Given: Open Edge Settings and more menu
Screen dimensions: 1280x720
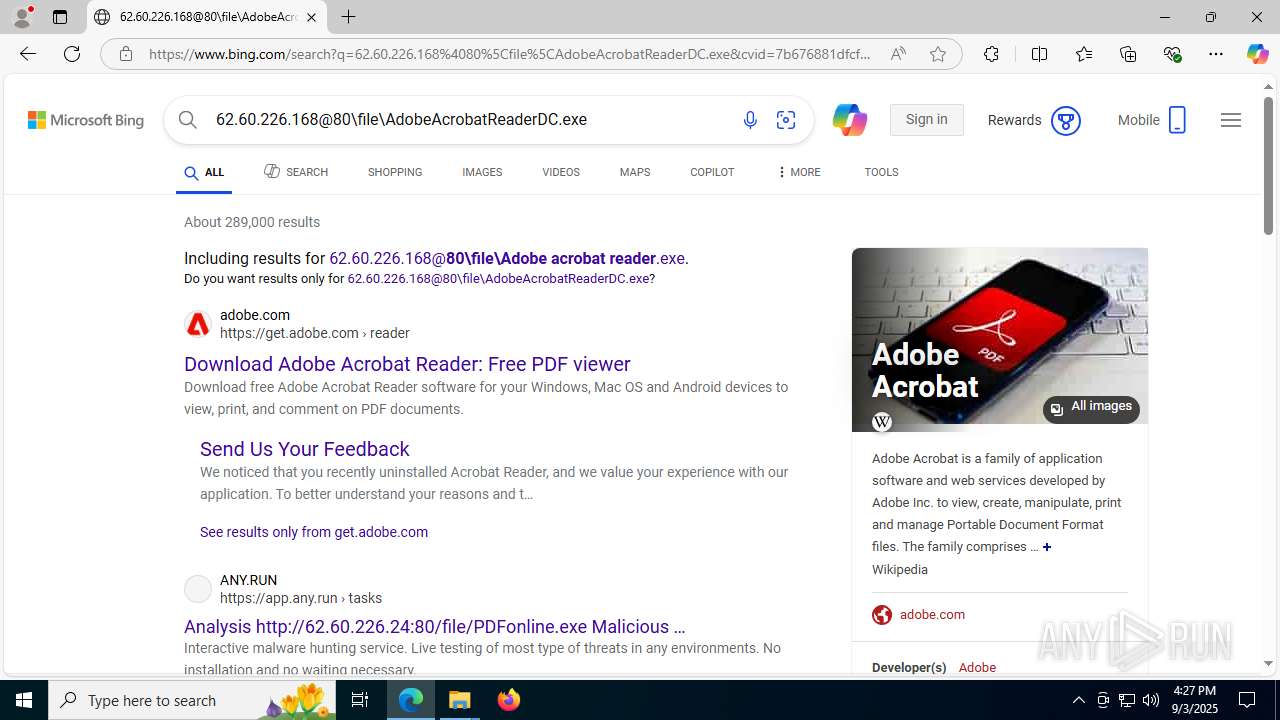Looking at the screenshot, I should pos(1216,54).
